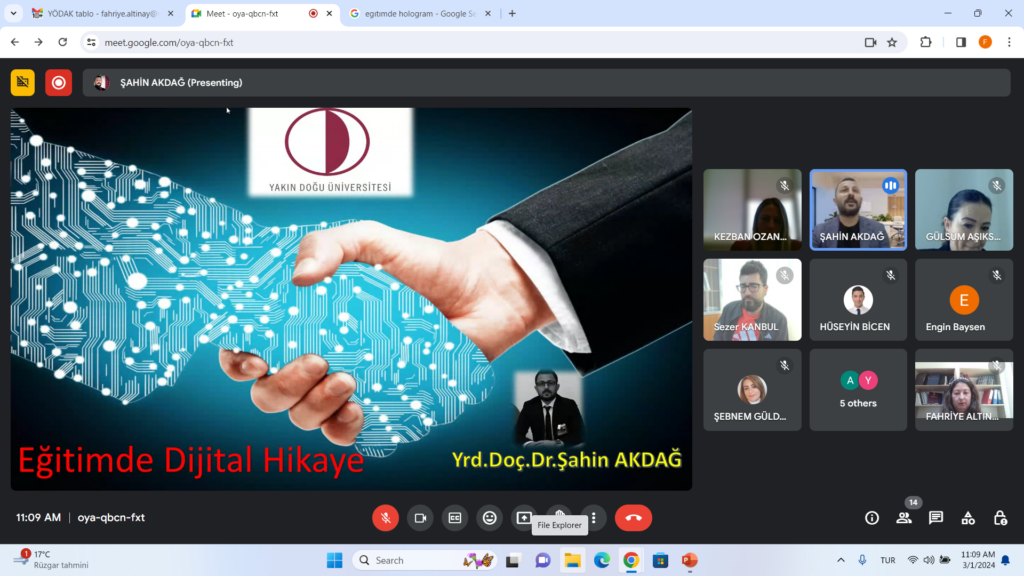Toggle the camera button on

click(x=420, y=518)
